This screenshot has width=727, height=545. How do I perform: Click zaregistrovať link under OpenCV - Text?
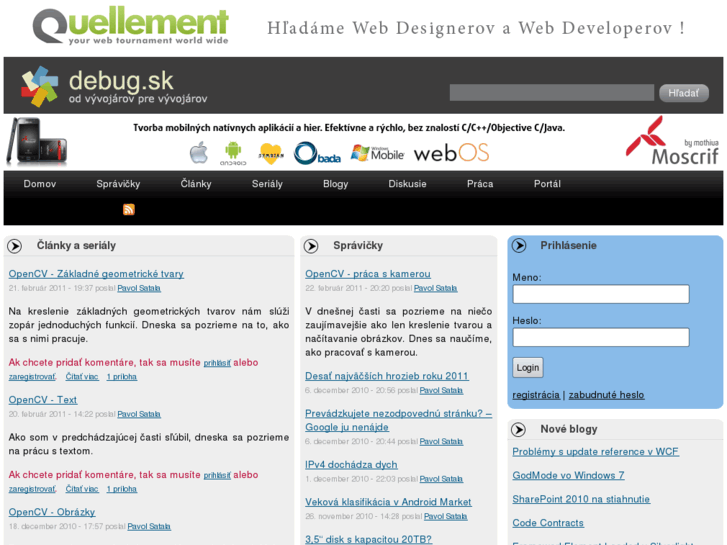click(32, 489)
